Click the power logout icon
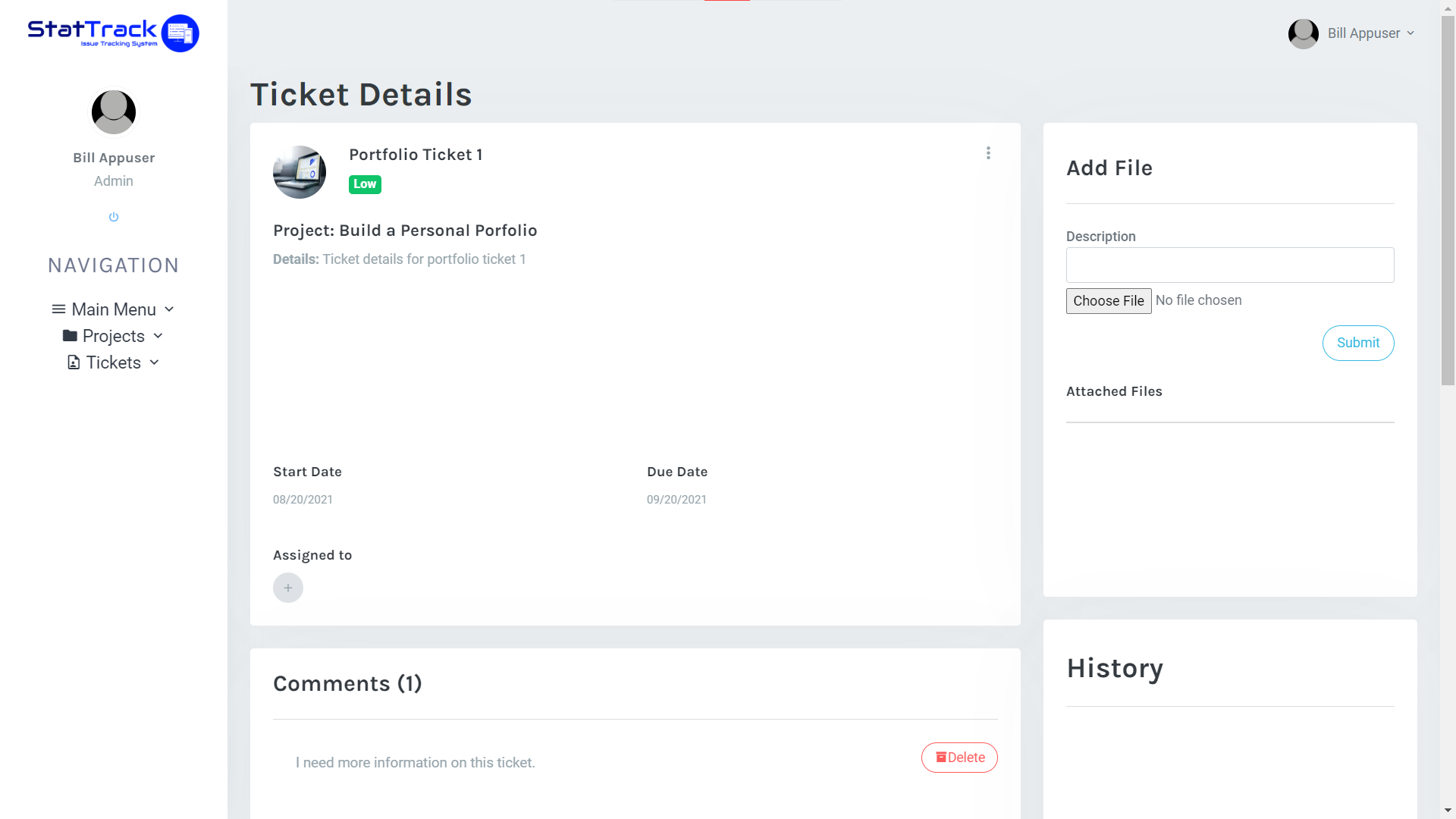 pyautogui.click(x=114, y=217)
